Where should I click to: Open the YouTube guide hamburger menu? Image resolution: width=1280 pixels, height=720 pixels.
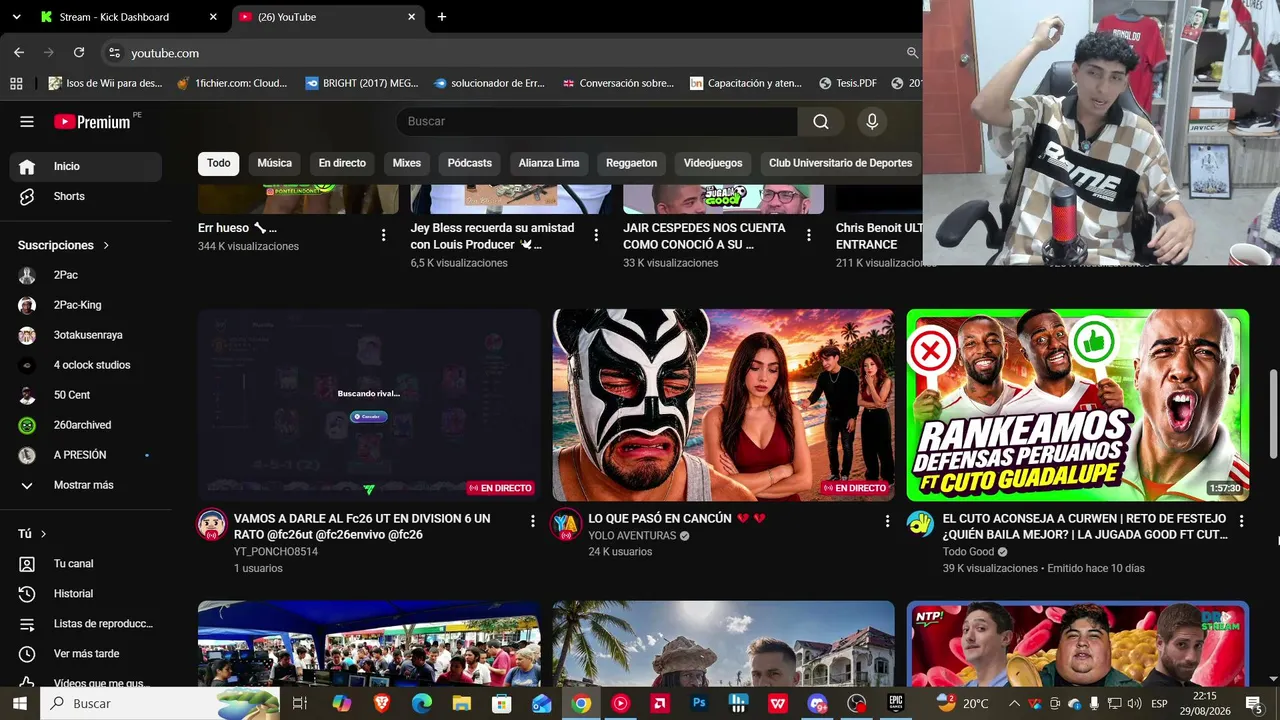[27, 122]
